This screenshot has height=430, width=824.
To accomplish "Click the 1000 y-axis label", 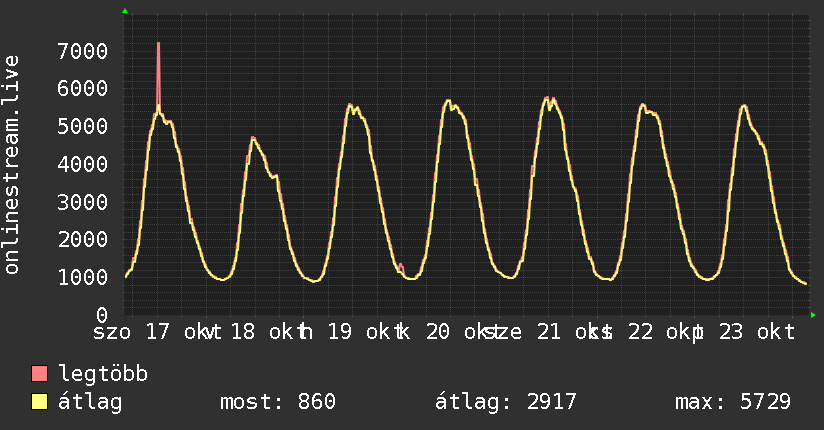I will tap(83, 277).
